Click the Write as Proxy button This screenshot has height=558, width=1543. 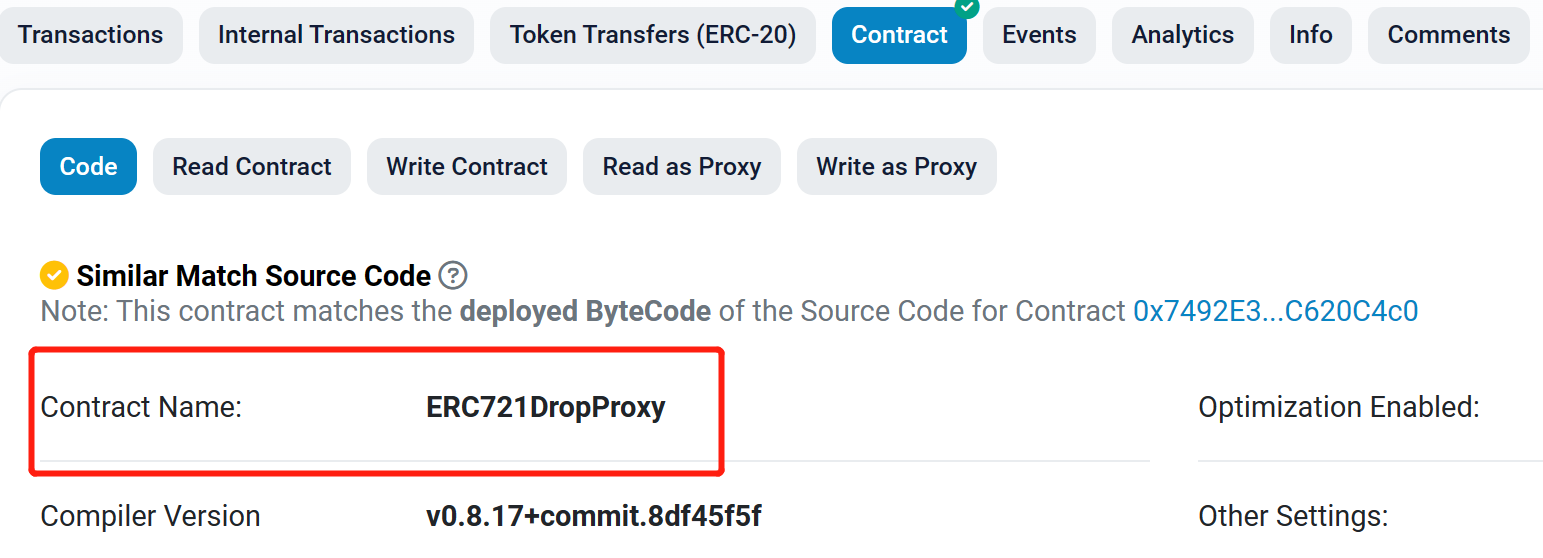[x=896, y=167]
